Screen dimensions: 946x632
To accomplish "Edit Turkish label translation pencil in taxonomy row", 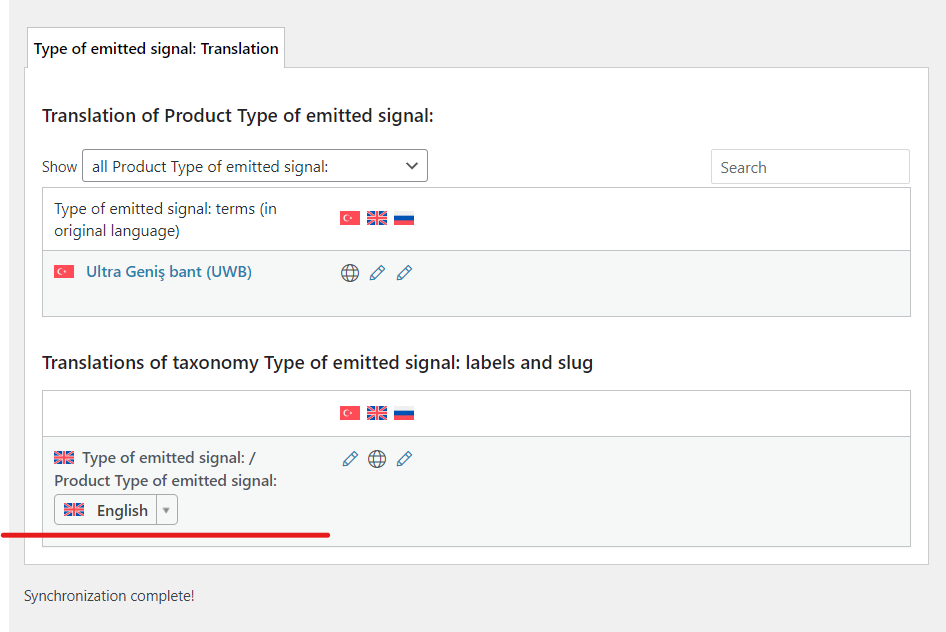I will 350,459.
